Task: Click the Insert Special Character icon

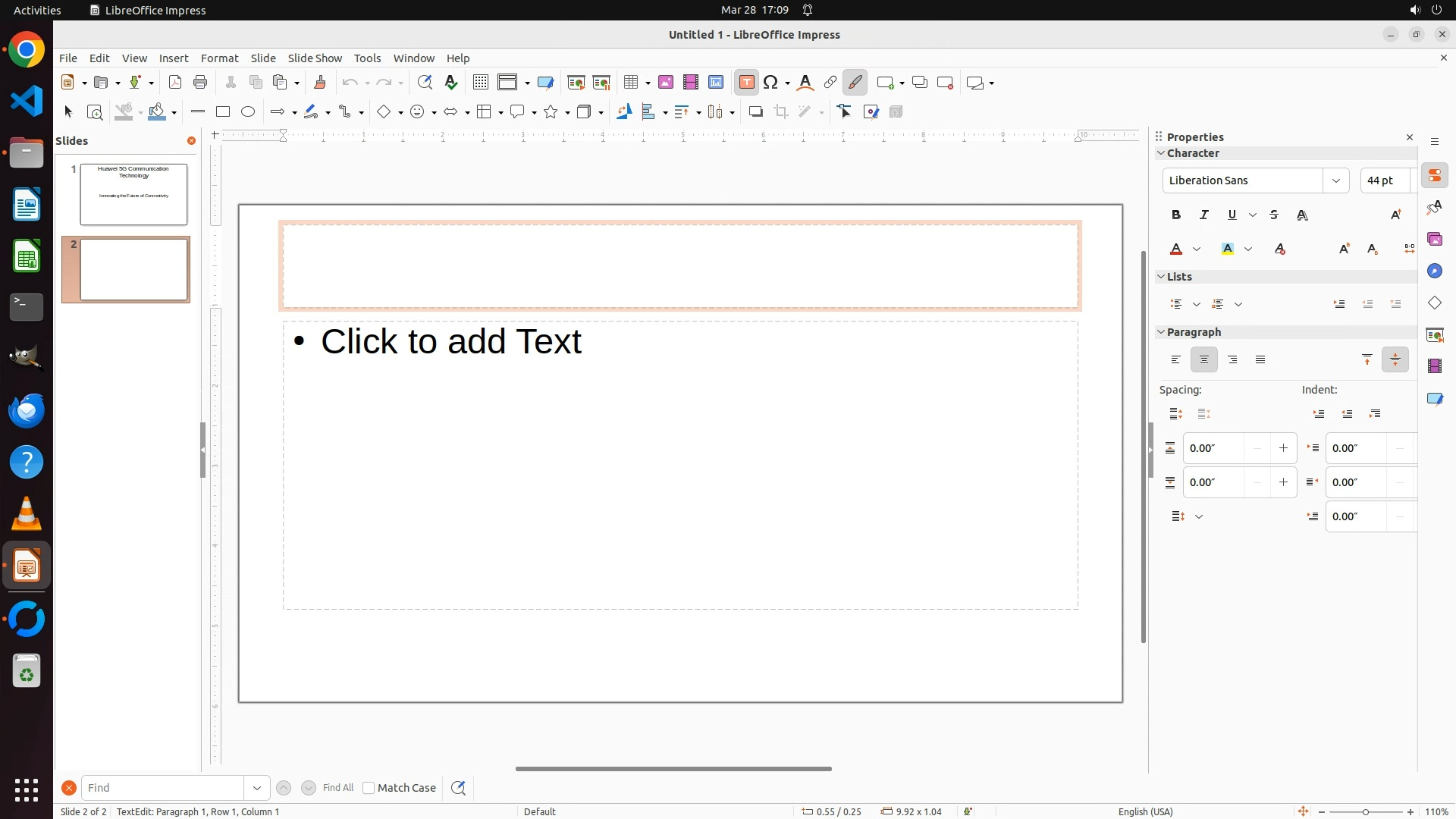Action: [771, 83]
